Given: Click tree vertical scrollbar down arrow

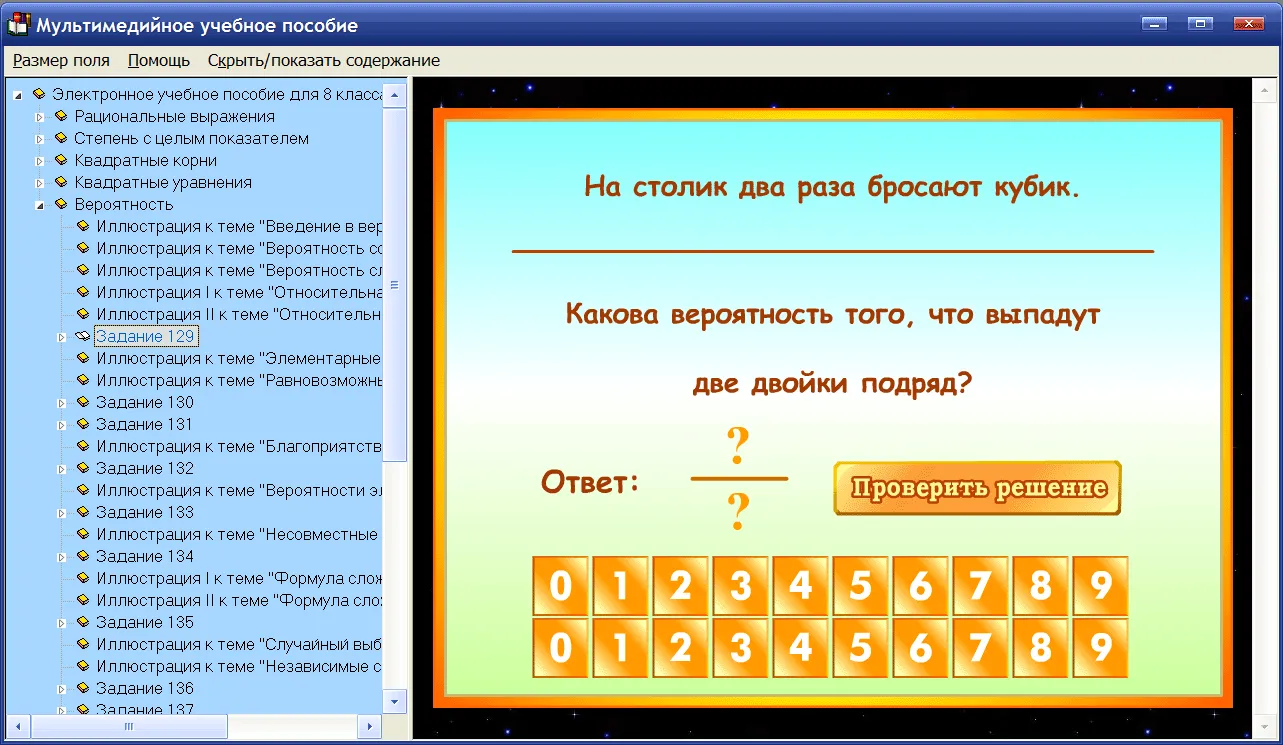Looking at the screenshot, I should pyautogui.click(x=395, y=701).
